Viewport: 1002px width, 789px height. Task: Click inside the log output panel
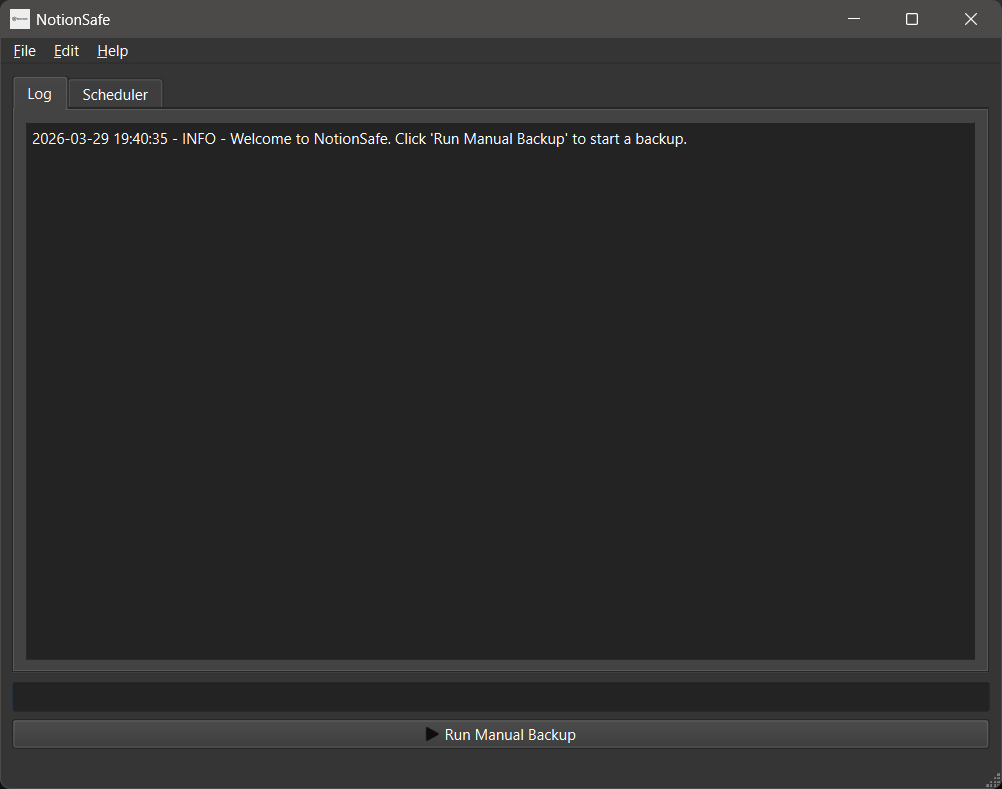pos(500,400)
